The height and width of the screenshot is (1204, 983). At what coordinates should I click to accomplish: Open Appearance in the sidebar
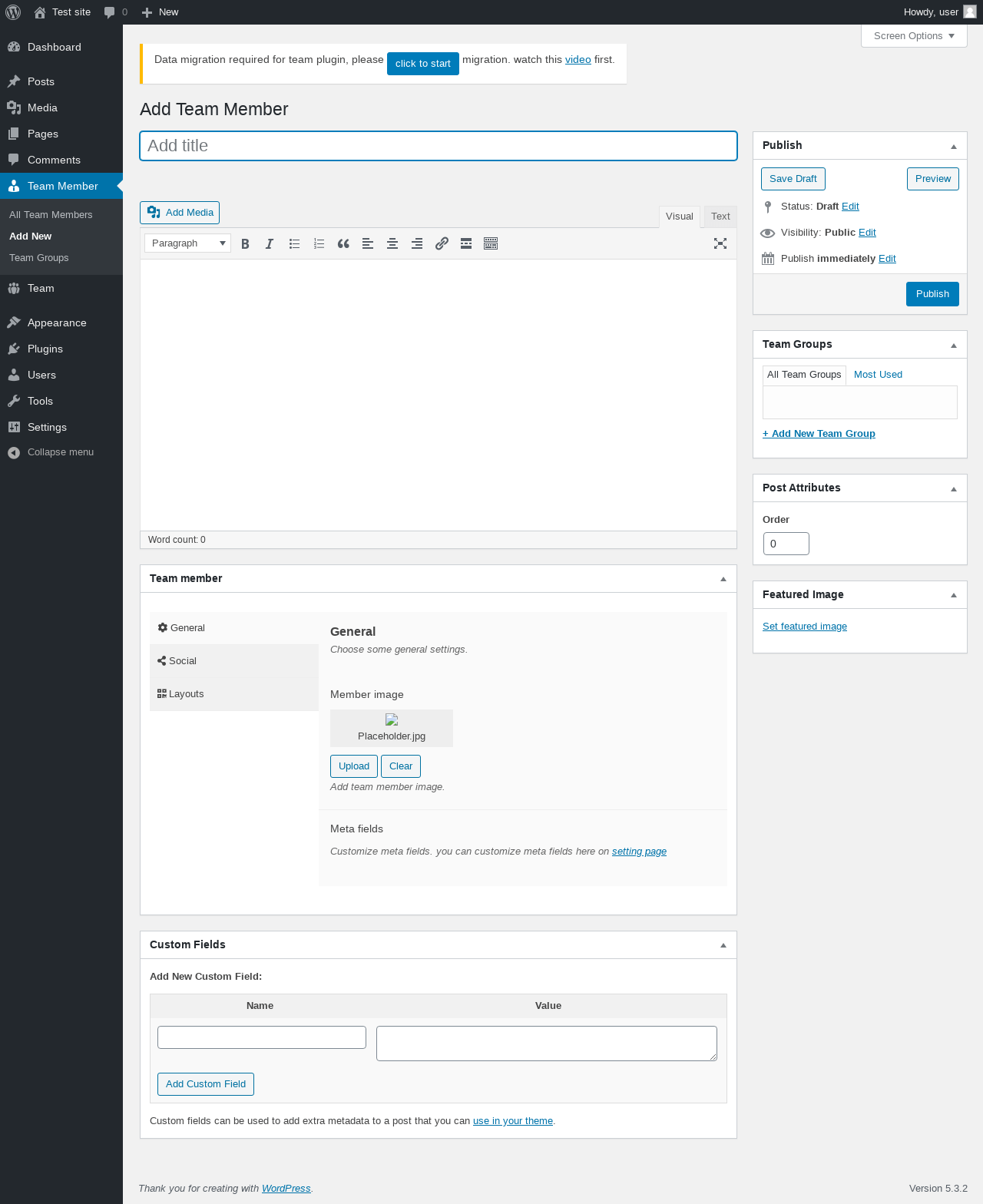point(61,322)
